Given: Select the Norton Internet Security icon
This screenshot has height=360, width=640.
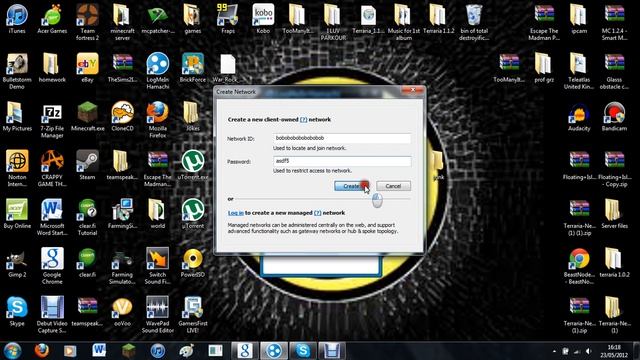Looking at the screenshot, I should click(x=17, y=168).
